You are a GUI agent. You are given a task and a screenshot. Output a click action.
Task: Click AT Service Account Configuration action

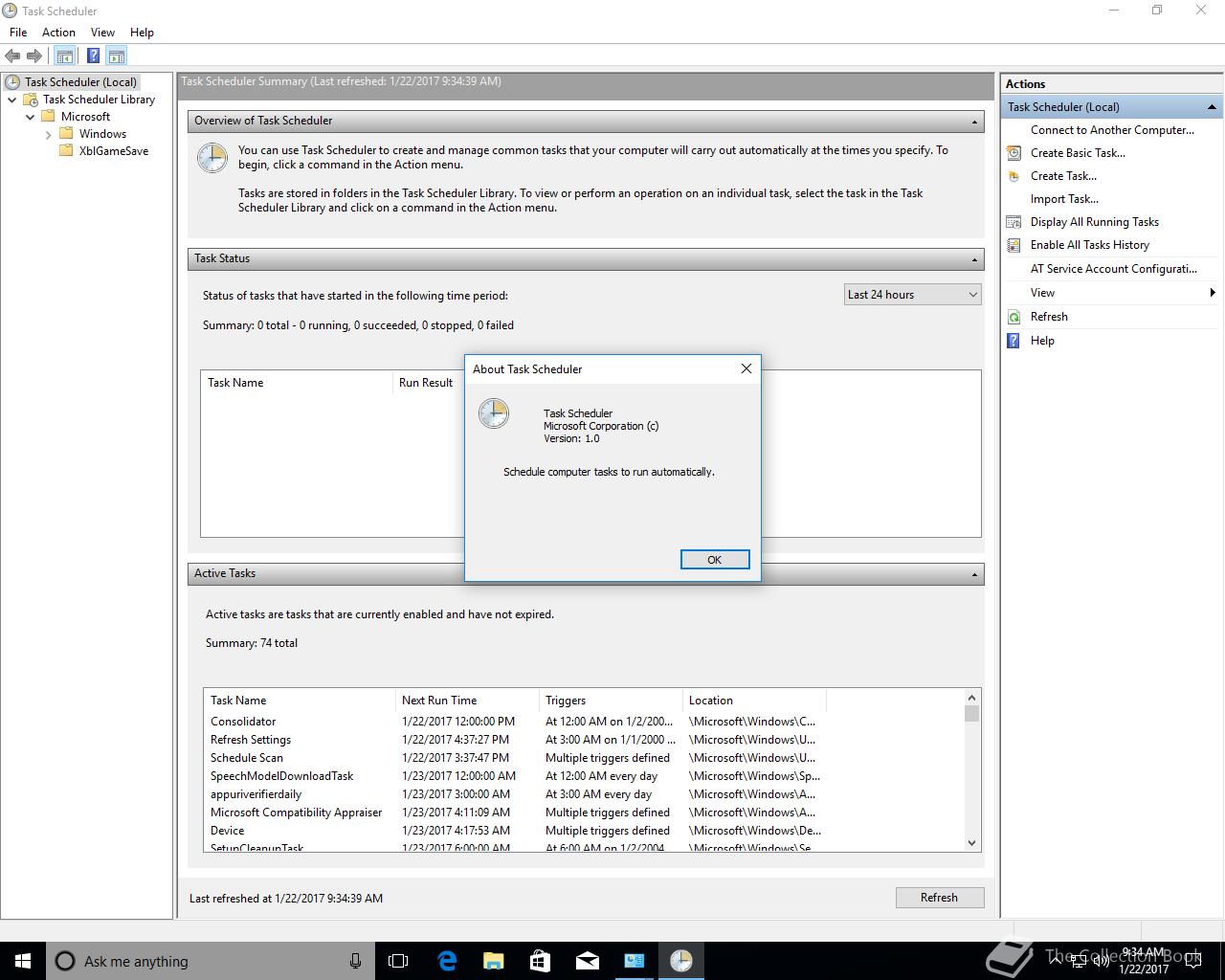point(1114,269)
